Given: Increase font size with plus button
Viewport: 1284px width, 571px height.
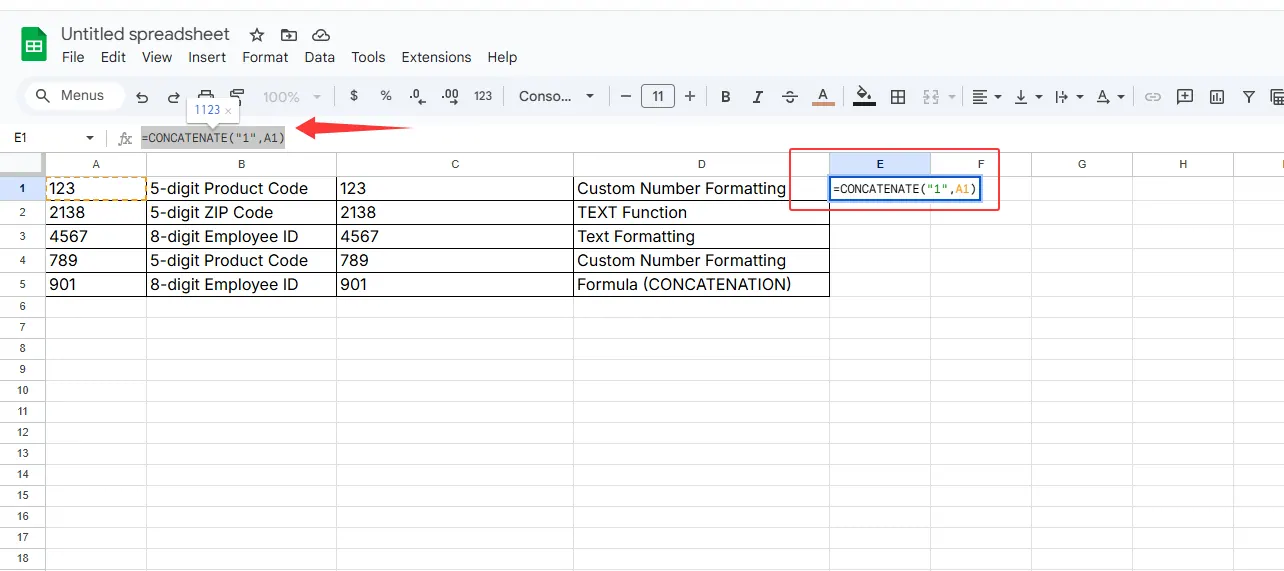Looking at the screenshot, I should coord(690,96).
